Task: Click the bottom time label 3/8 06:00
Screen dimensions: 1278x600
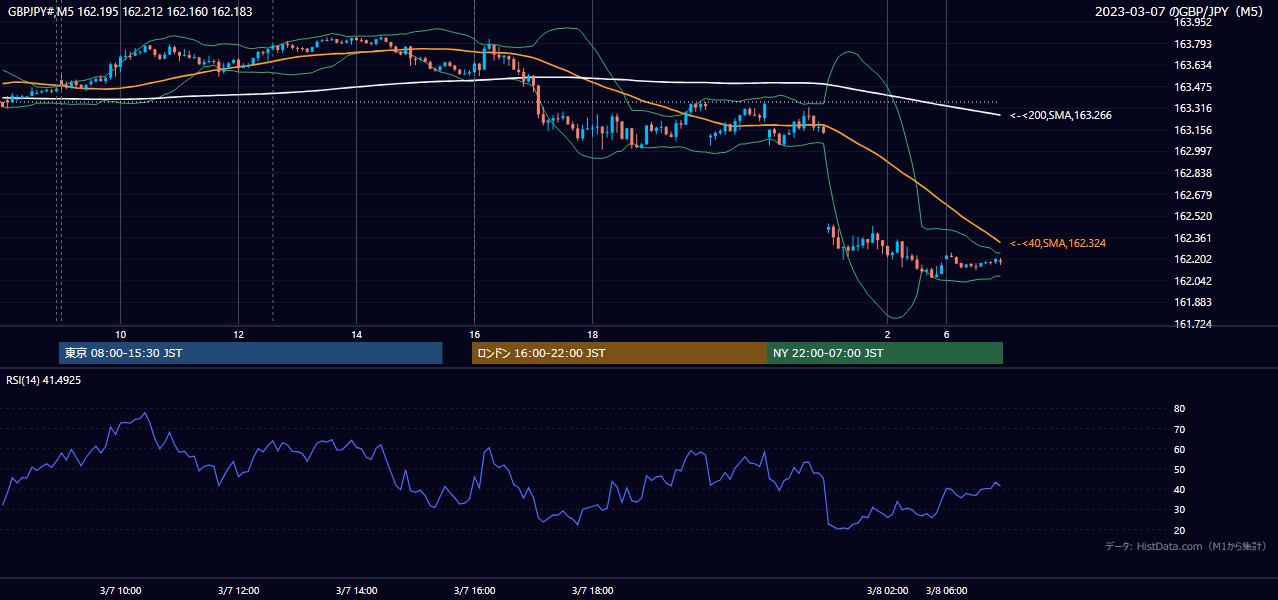Action: [x=946, y=590]
